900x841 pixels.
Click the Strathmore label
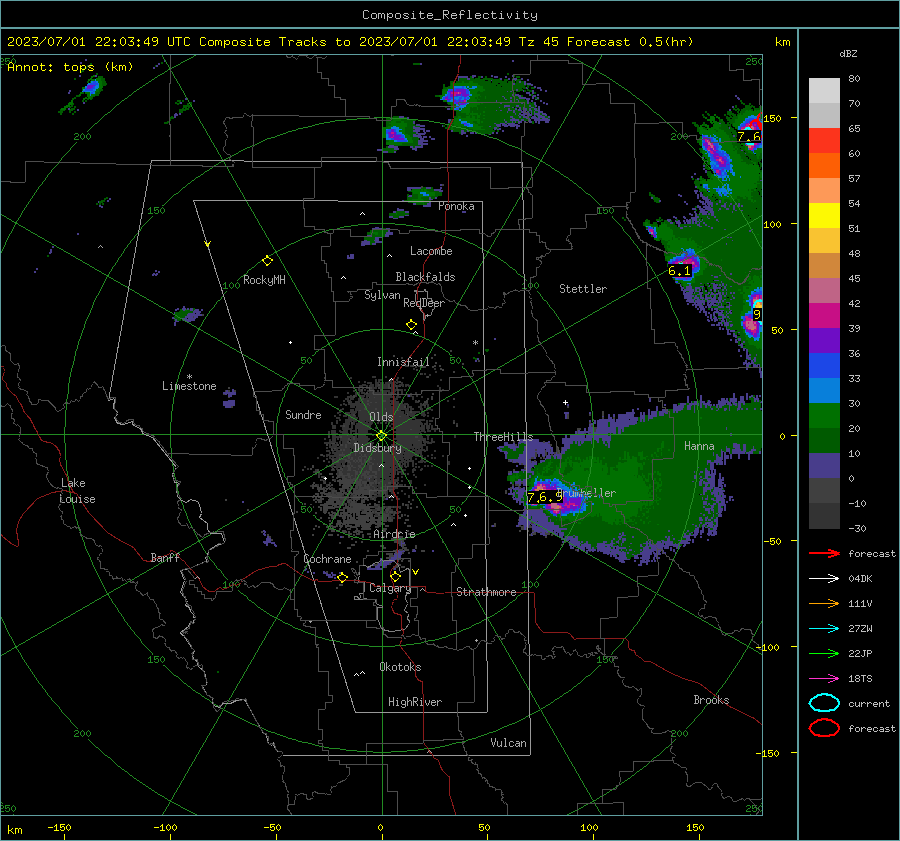pyautogui.click(x=486, y=592)
